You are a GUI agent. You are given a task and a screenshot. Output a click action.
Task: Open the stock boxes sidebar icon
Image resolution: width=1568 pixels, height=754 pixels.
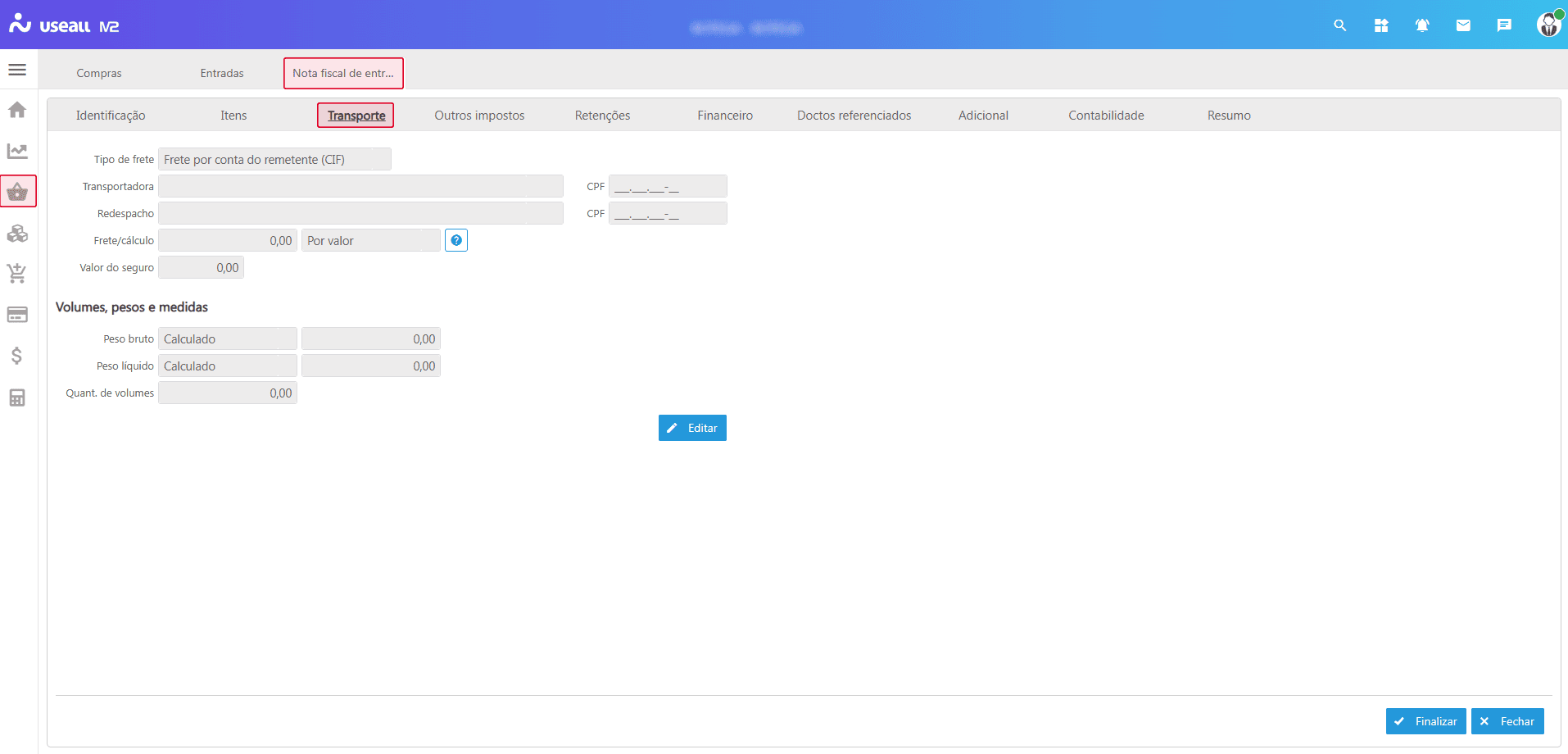17,234
